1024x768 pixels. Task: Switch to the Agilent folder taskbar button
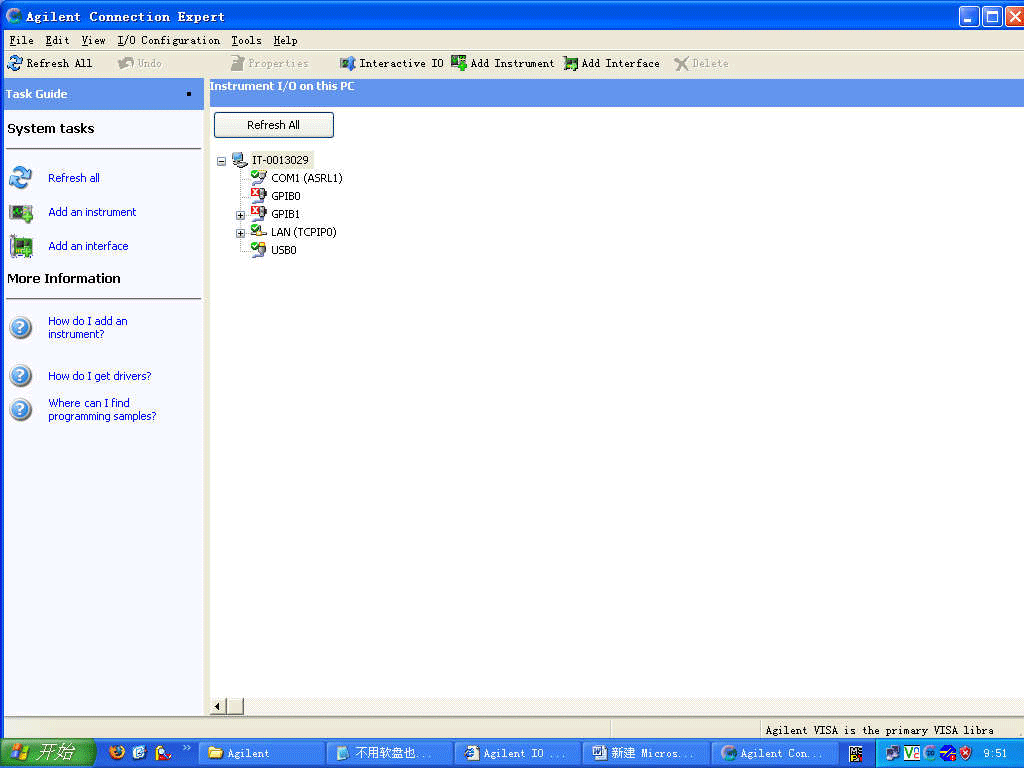(x=261, y=753)
